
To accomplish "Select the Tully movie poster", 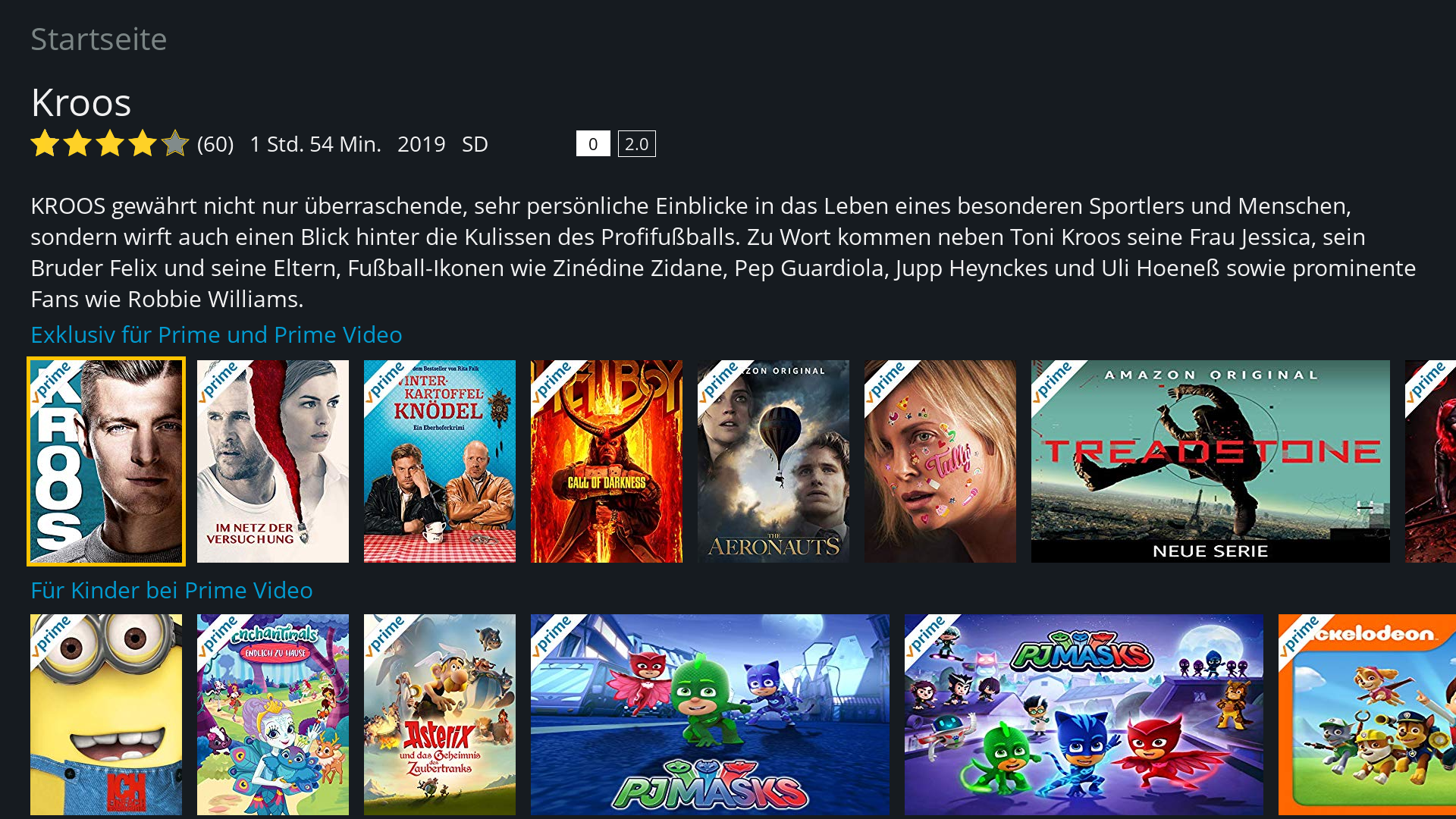I will 940,461.
